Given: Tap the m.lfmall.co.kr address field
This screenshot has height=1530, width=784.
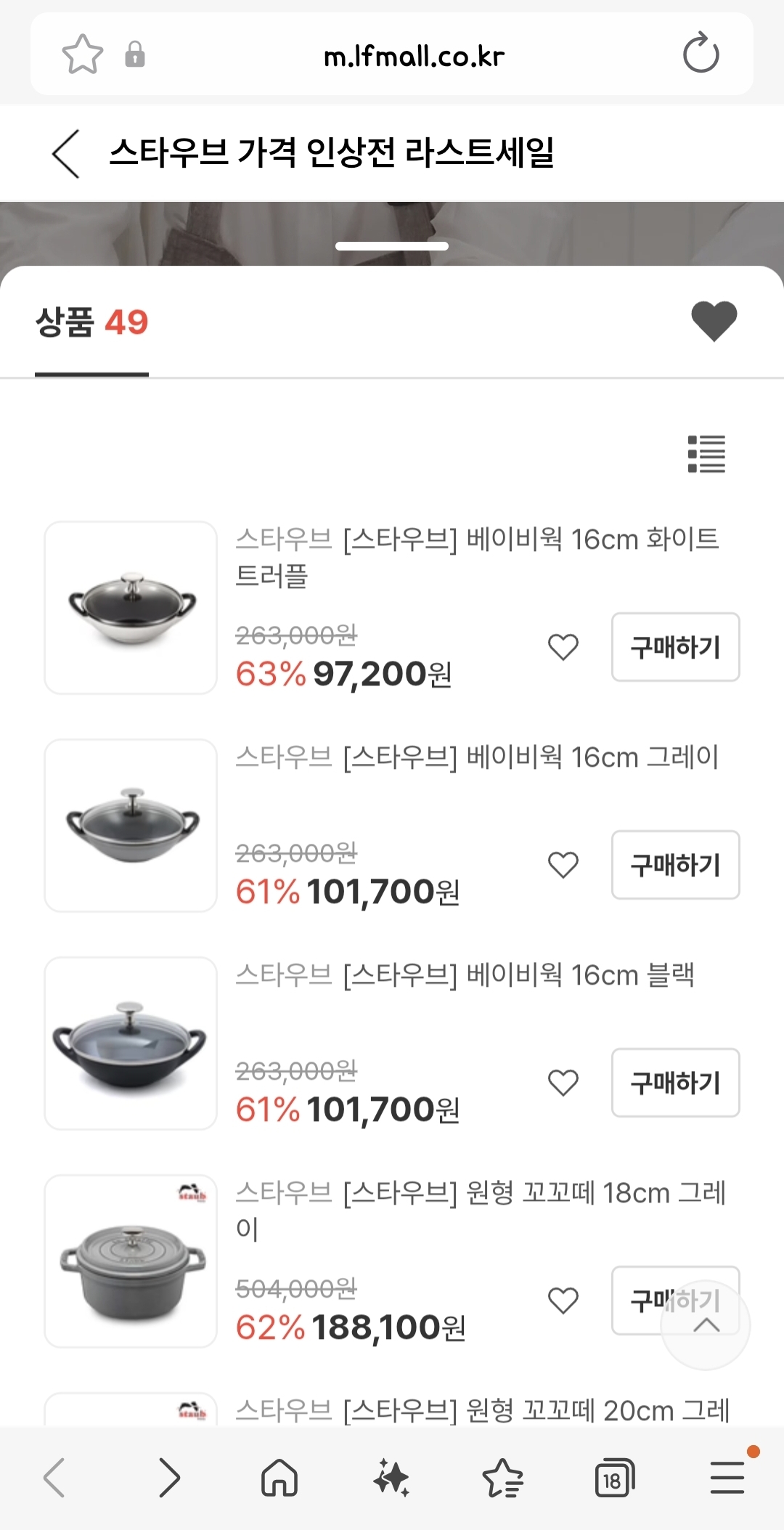Looking at the screenshot, I should tap(414, 56).
